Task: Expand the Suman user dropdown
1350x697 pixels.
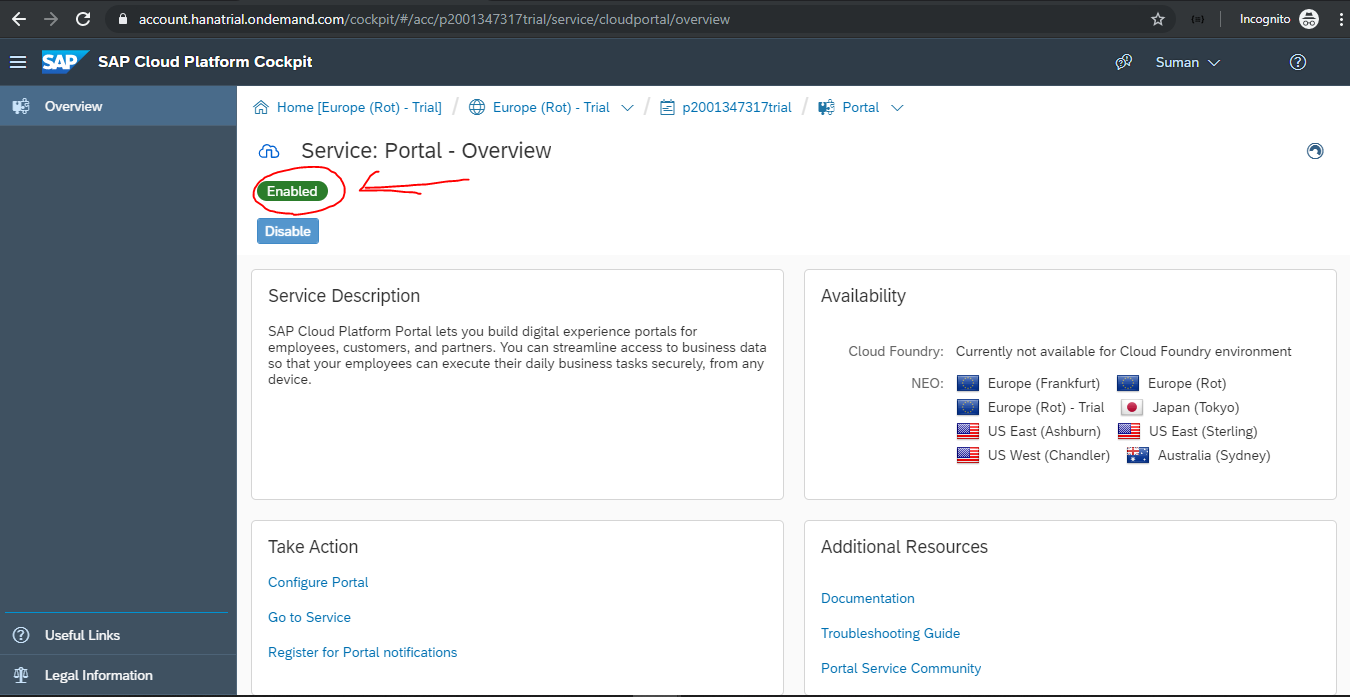Action: click(x=1188, y=62)
